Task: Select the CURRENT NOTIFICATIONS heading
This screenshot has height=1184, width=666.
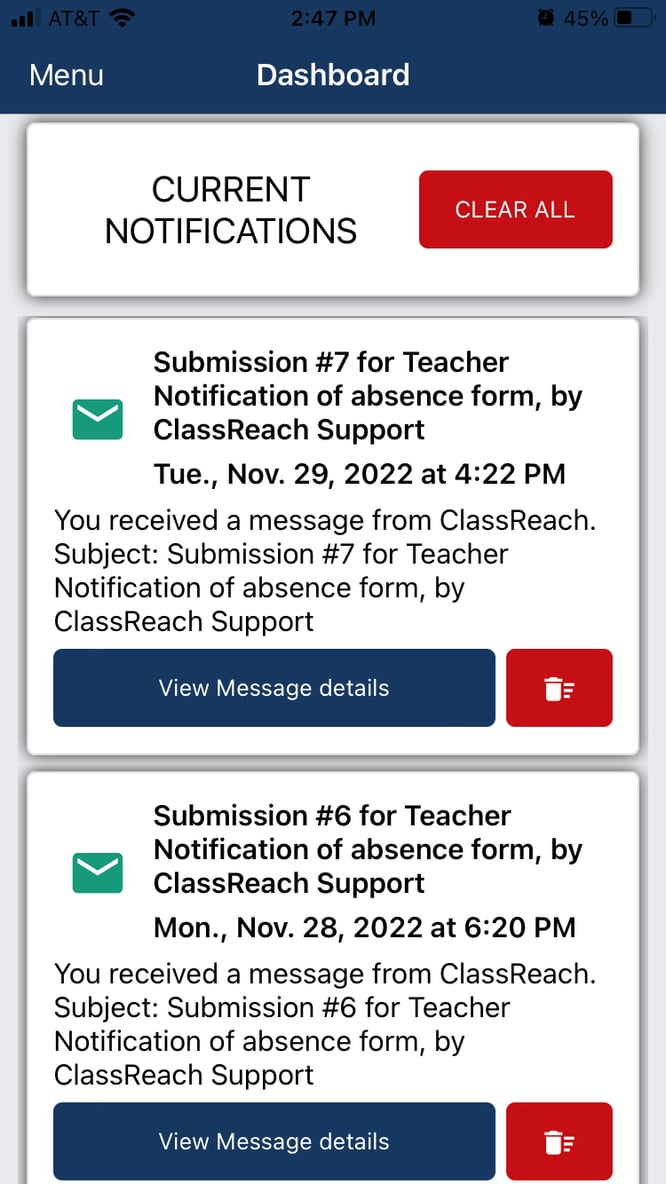Action: pos(230,209)
